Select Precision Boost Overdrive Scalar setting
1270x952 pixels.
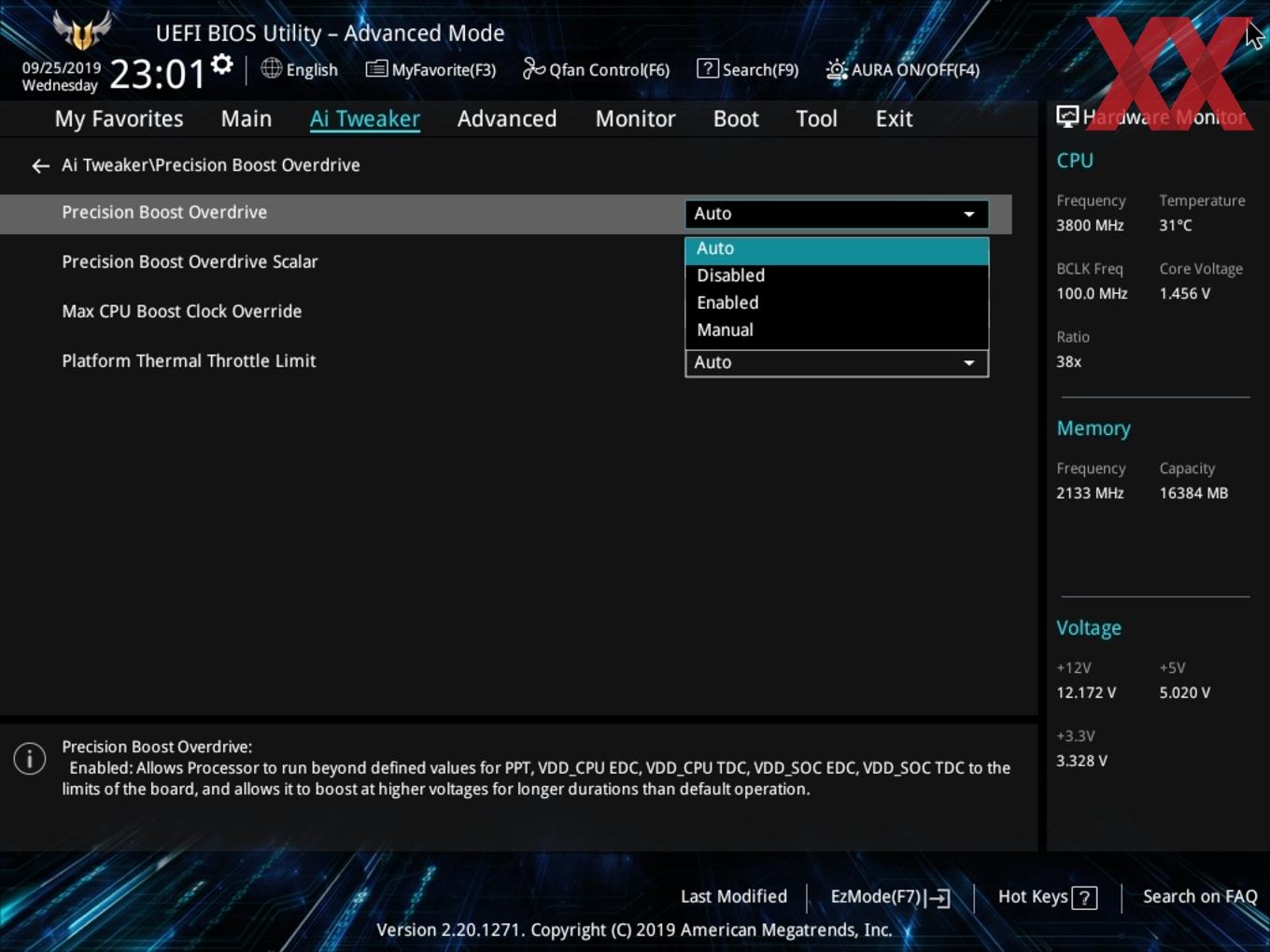tap(190, 262)
